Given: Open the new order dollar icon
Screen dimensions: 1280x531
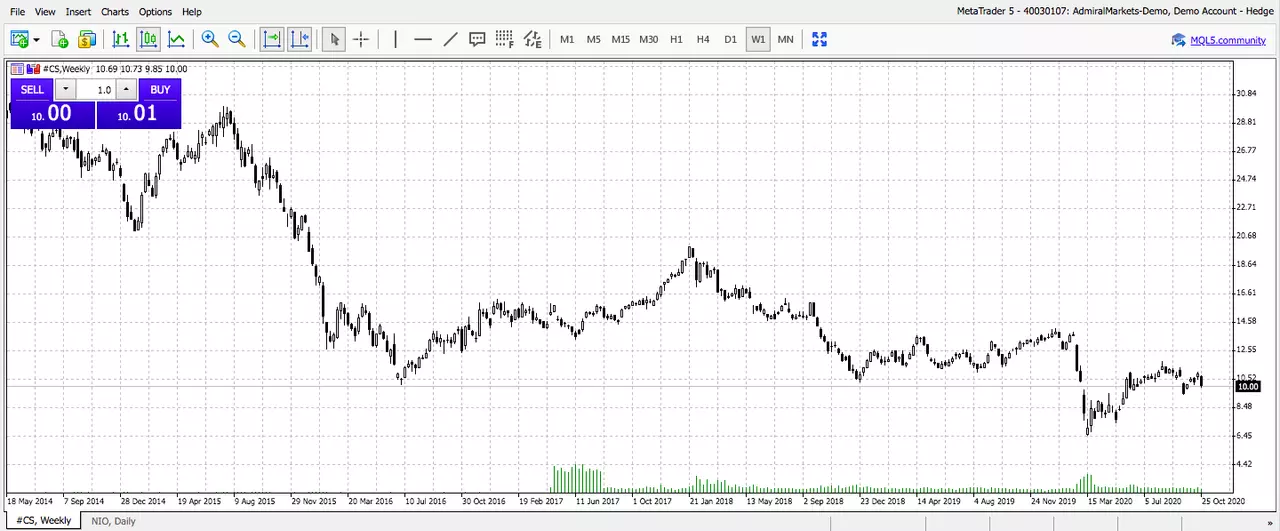Looking at the screenshot, I should click(x=87, y=39).
